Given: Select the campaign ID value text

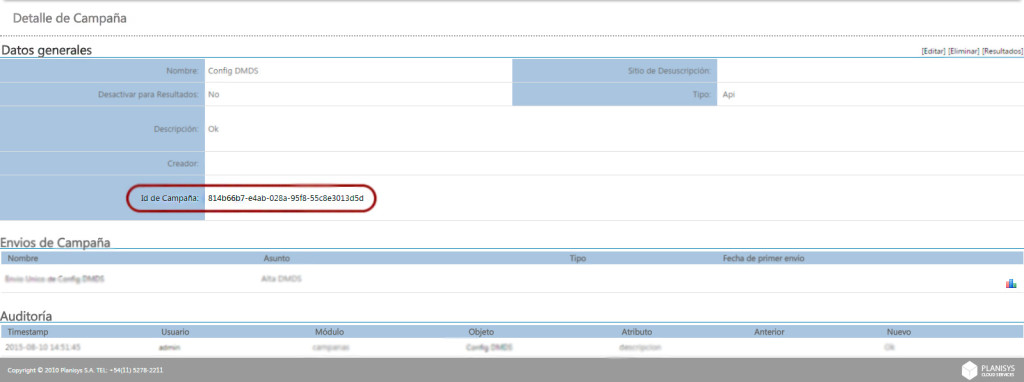Looking at the screenshot, I should (x=285, y=197).
